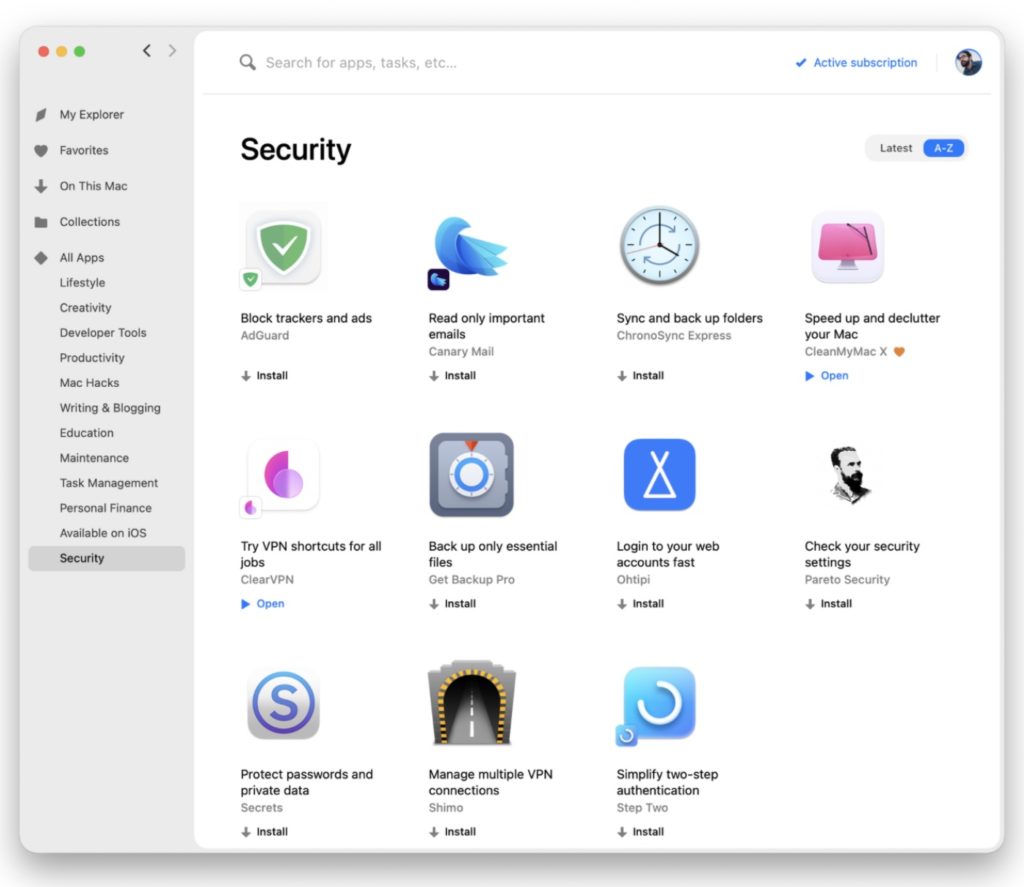This screenshot has height=887, width=1024.
Task: Open ClearVPN with the Open button
Action: pyautogui.click(x=264, y=604)
